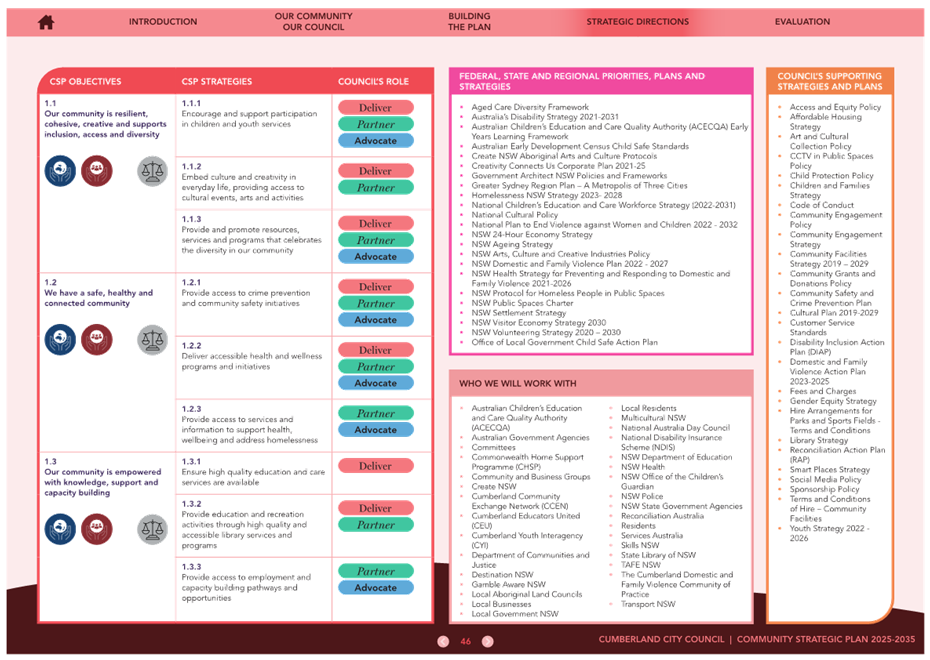Select objective 1.2 safe healthy community text
The height and width of the screenshot is (660, 930).
pyautogui.click(x=98, y=298)
